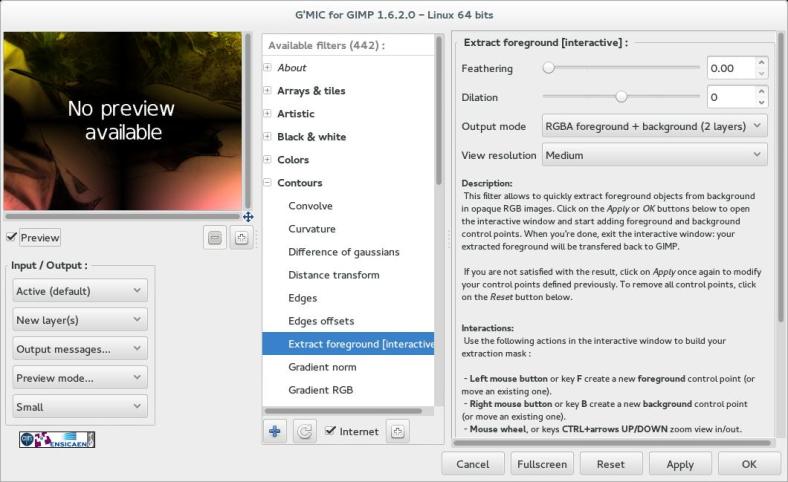Expand the Artistic category

point(267,114)
